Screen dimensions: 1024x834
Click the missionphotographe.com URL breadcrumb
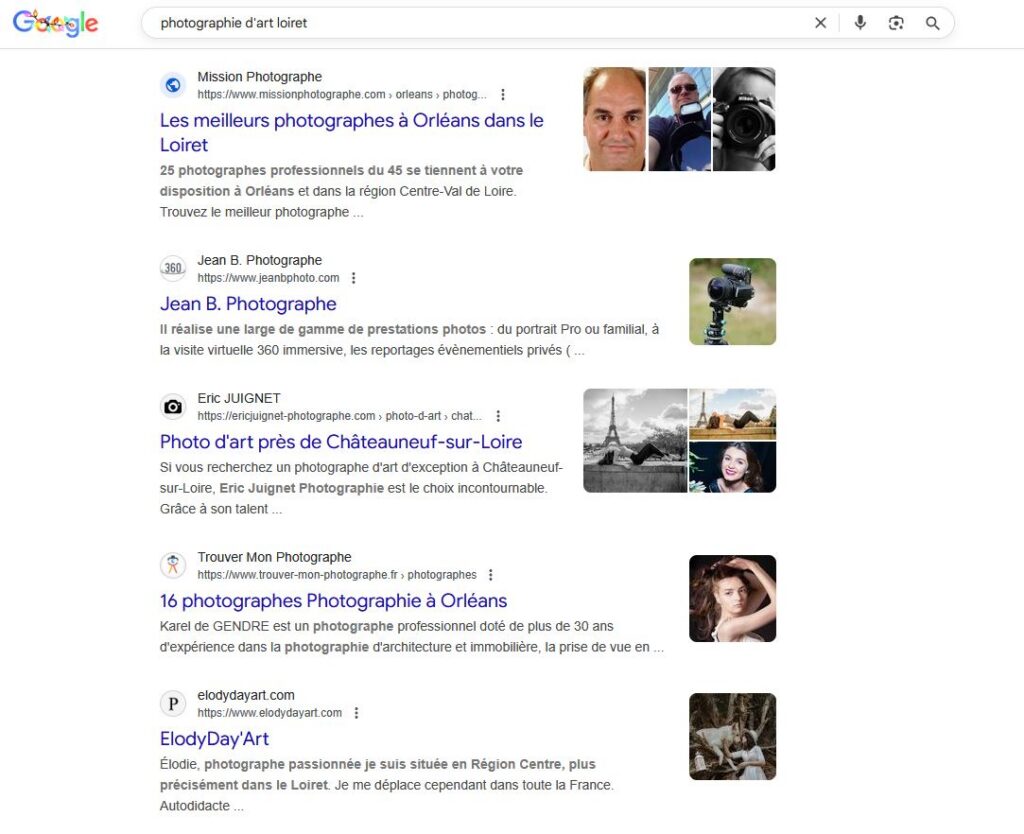click(342, 94)
